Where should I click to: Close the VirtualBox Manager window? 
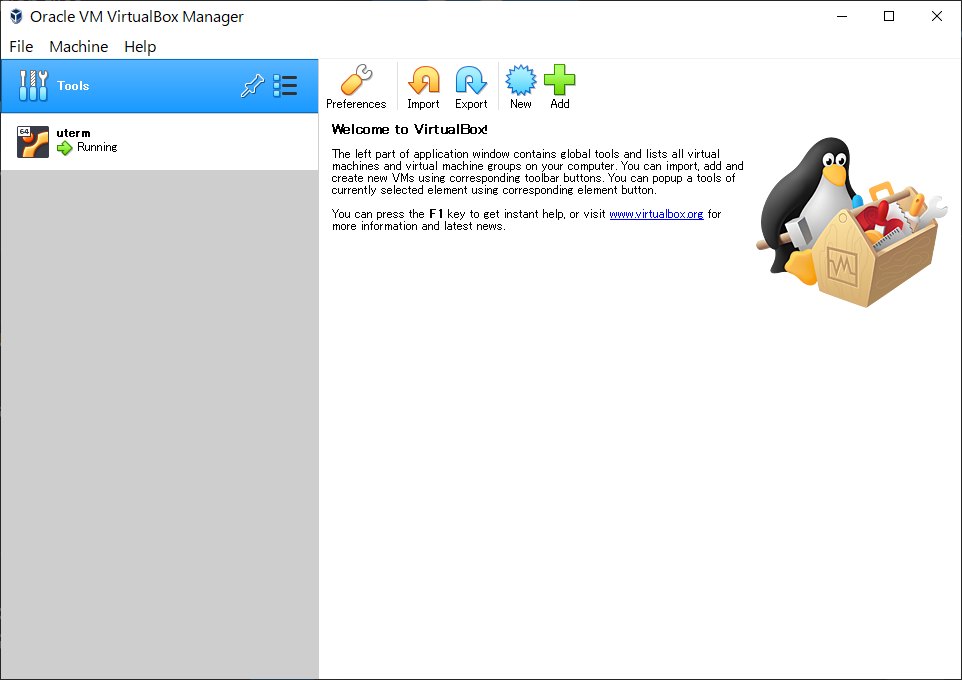[x=936, y=17]
